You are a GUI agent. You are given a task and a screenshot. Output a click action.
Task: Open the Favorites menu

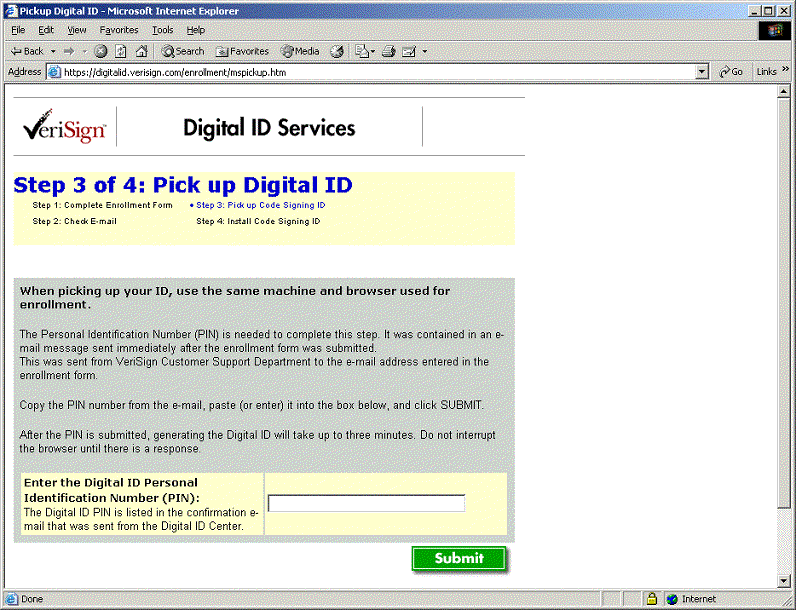[119, 30]
